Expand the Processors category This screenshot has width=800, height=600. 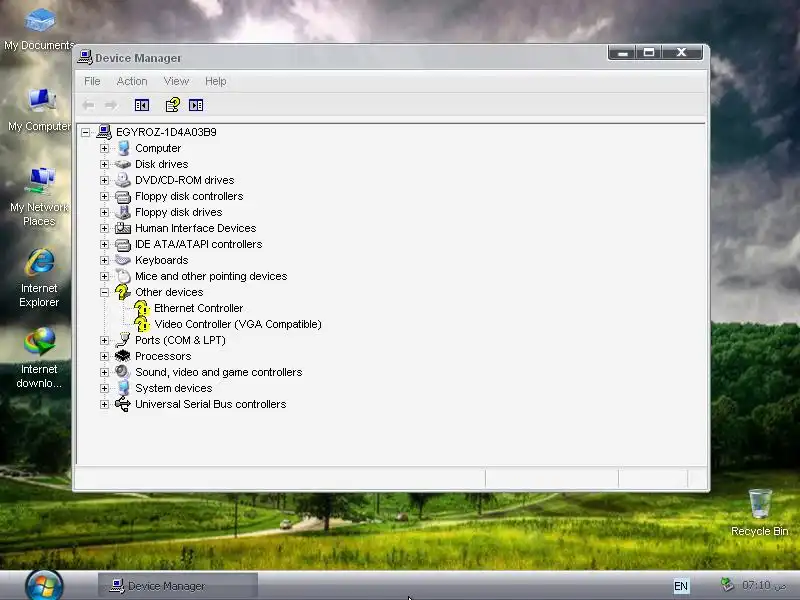105,356
